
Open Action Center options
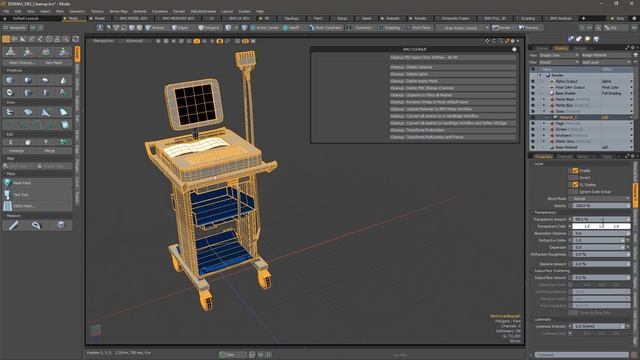264,28
